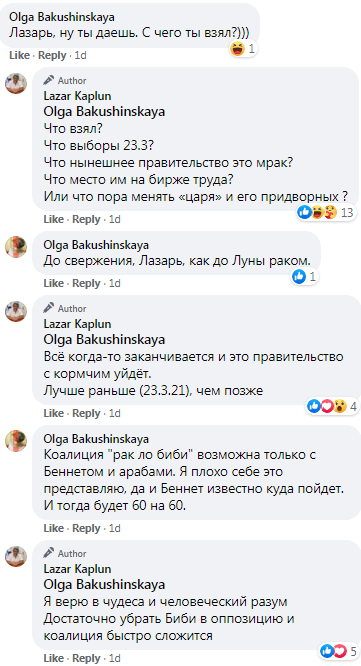View the reactions on the comment with 4 reactions
Image resolution: width=361 pixels, height=666 pixels.
point(331,406)
